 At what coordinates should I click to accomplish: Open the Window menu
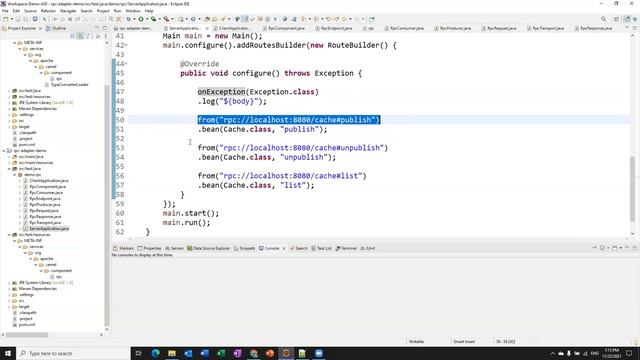click(x=133, y=11)
